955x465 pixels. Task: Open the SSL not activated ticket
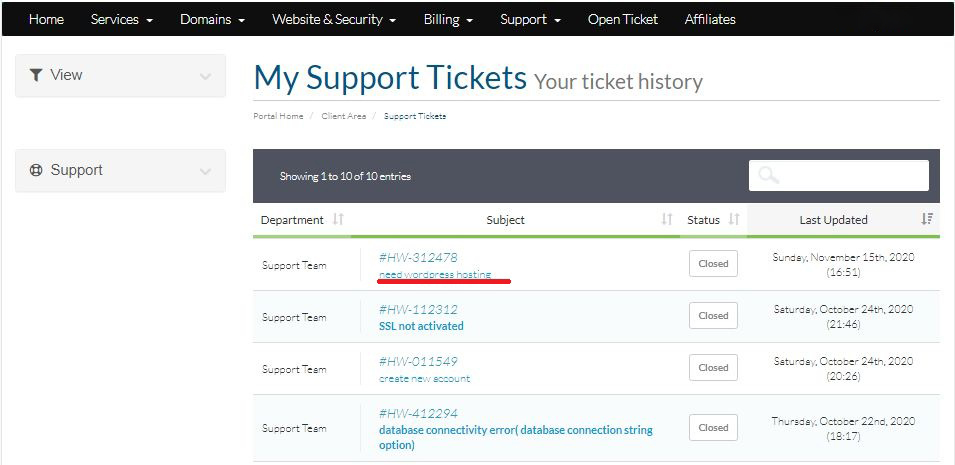click(421, 326)
